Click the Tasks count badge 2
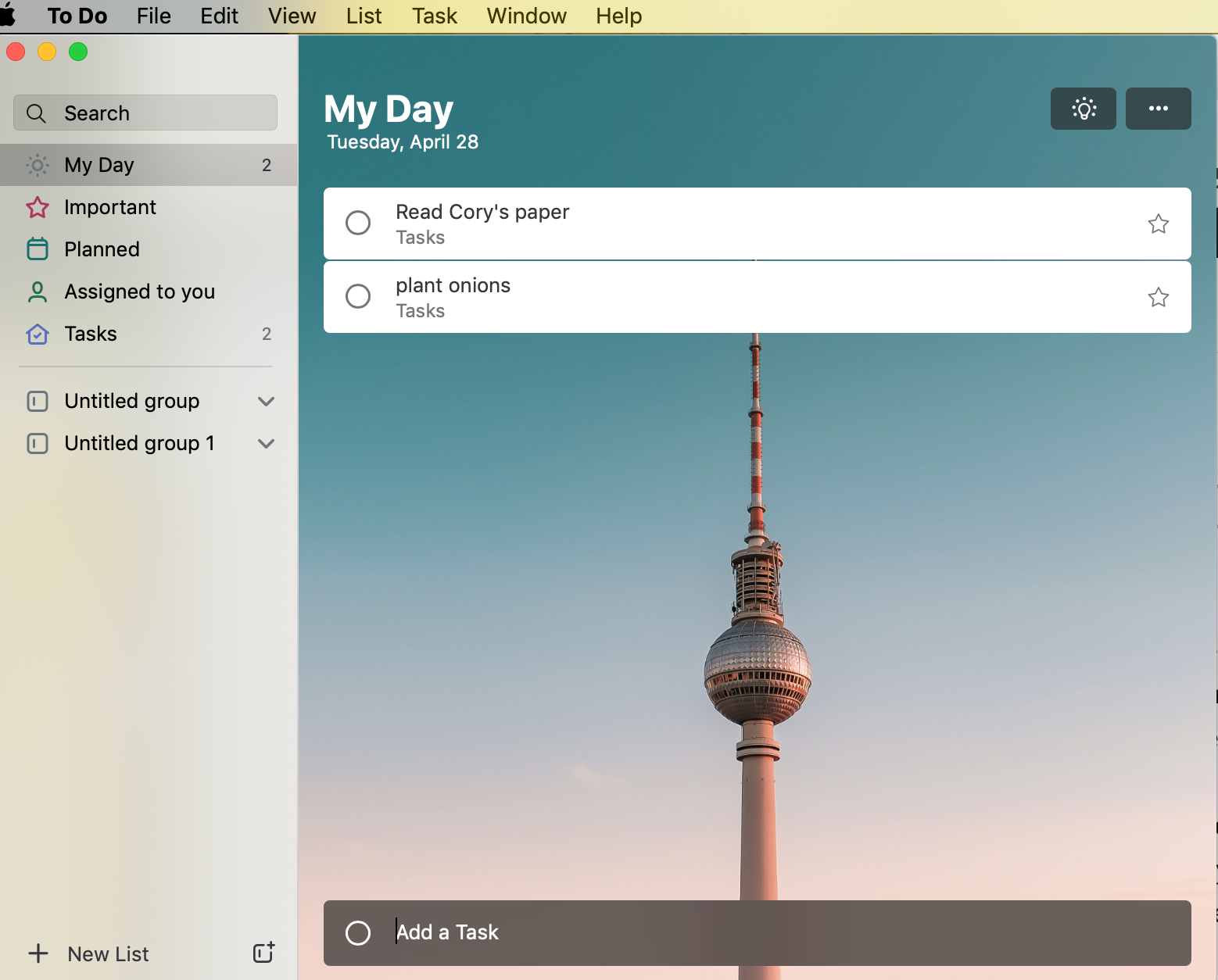 pyautogui.click(x=267, y=334)
